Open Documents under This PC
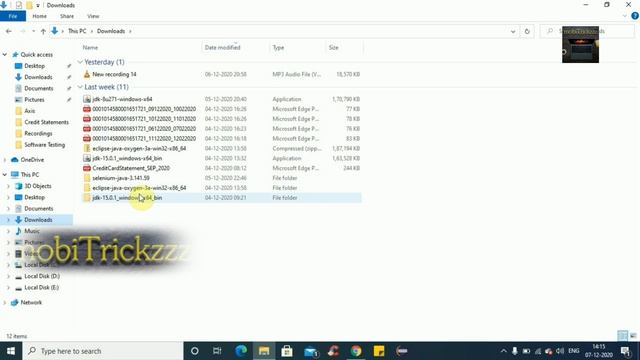 point(39,209)
